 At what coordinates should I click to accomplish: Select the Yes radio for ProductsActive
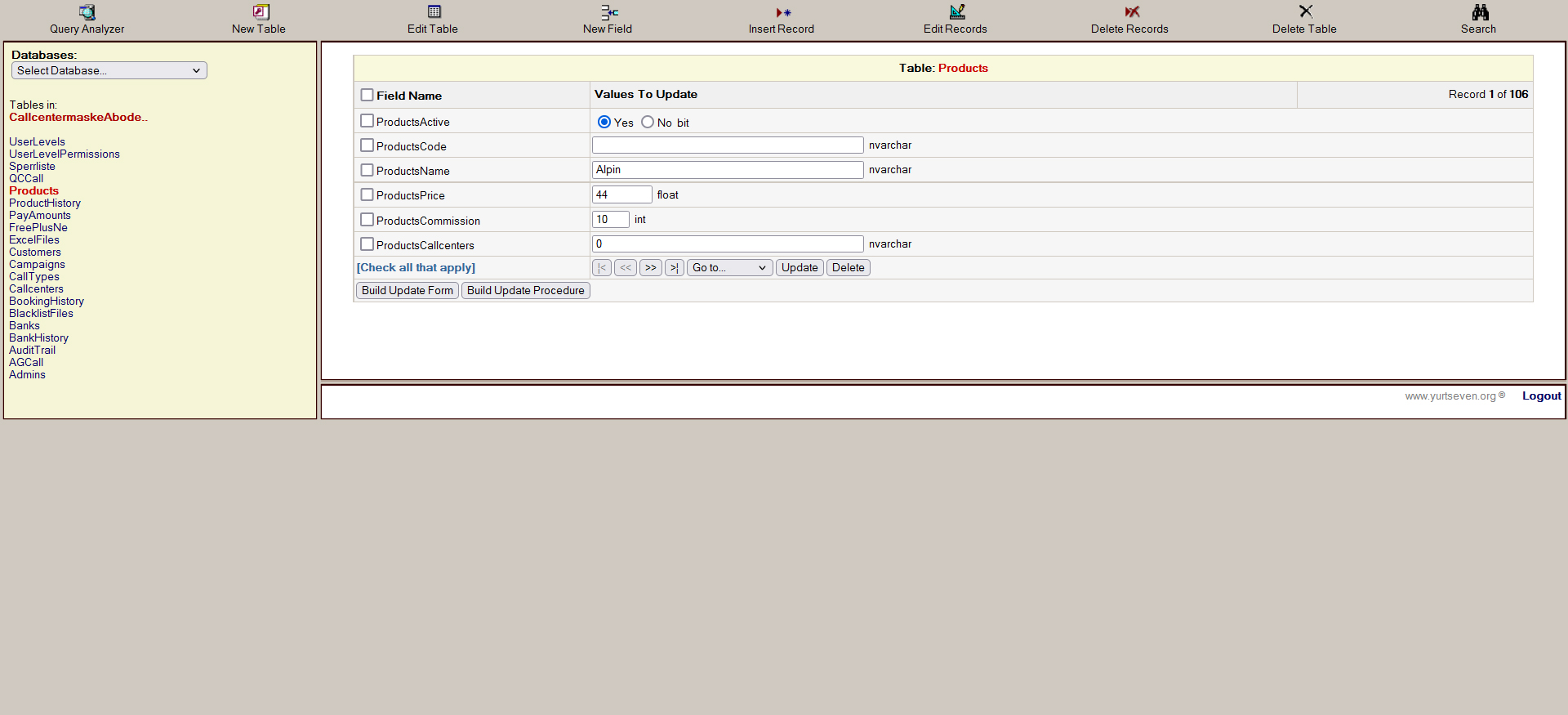pos(604,122)
